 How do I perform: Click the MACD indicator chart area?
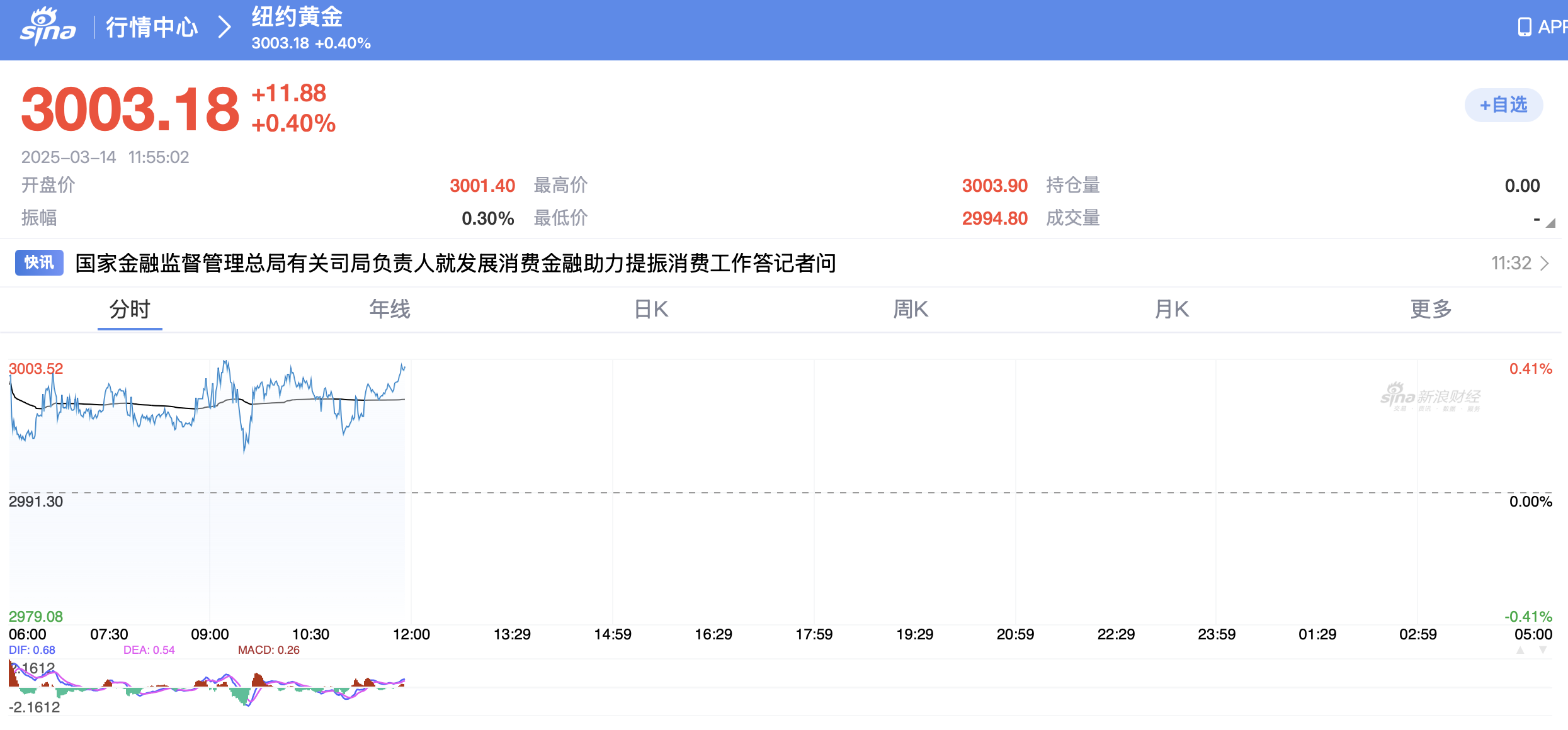point(208,687)
